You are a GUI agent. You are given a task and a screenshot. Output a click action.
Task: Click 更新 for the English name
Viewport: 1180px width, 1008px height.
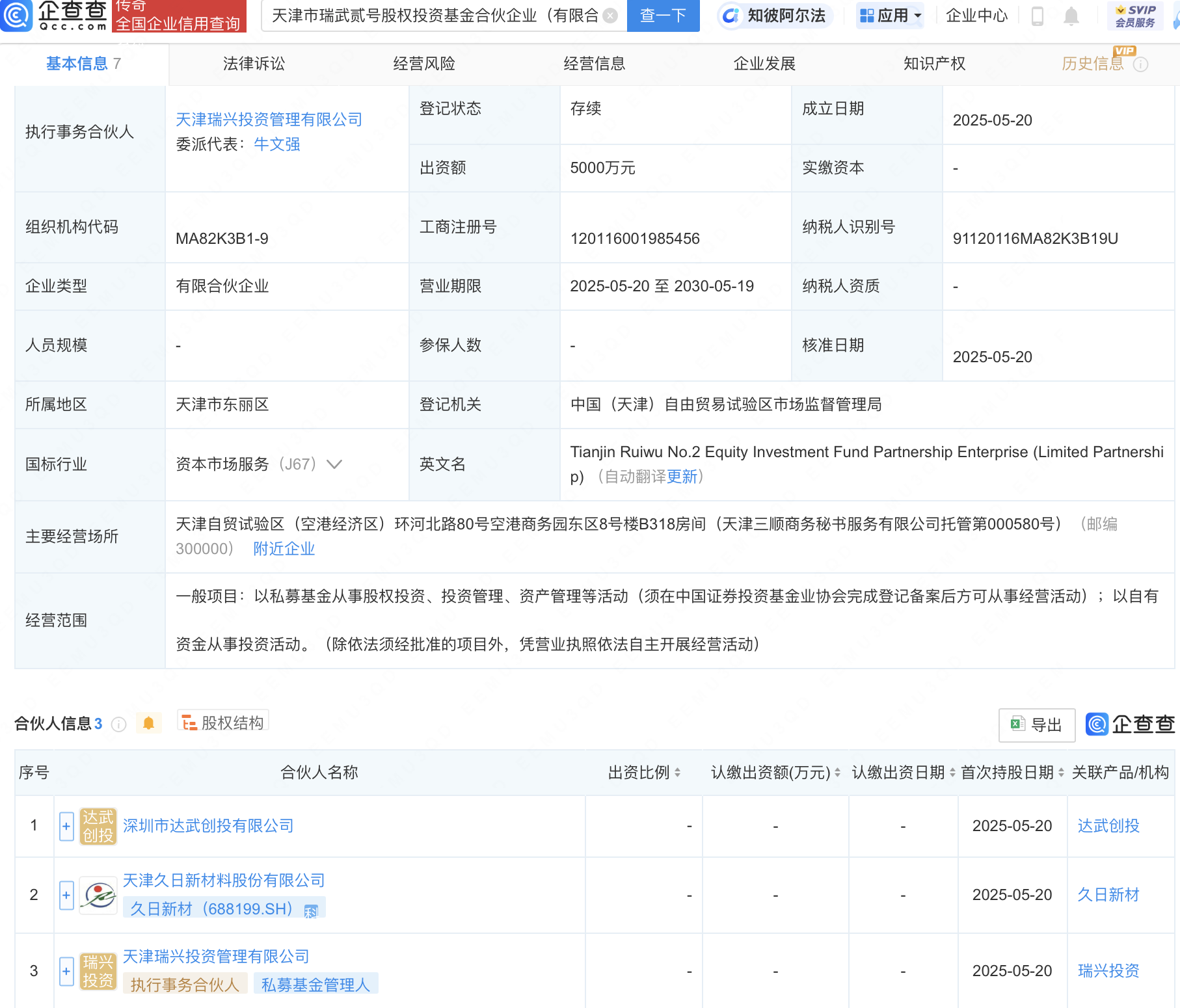point(682,477)
